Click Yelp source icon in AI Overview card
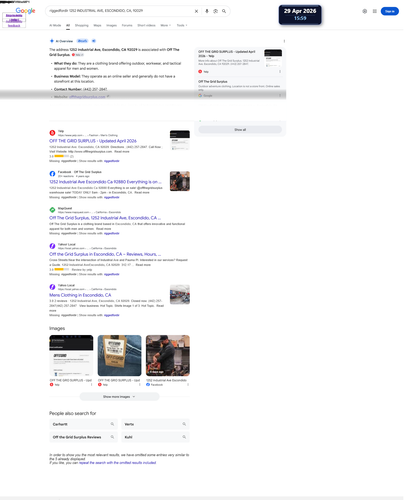The height and width of the screenshot is (500, 408). tap(200, 71)
